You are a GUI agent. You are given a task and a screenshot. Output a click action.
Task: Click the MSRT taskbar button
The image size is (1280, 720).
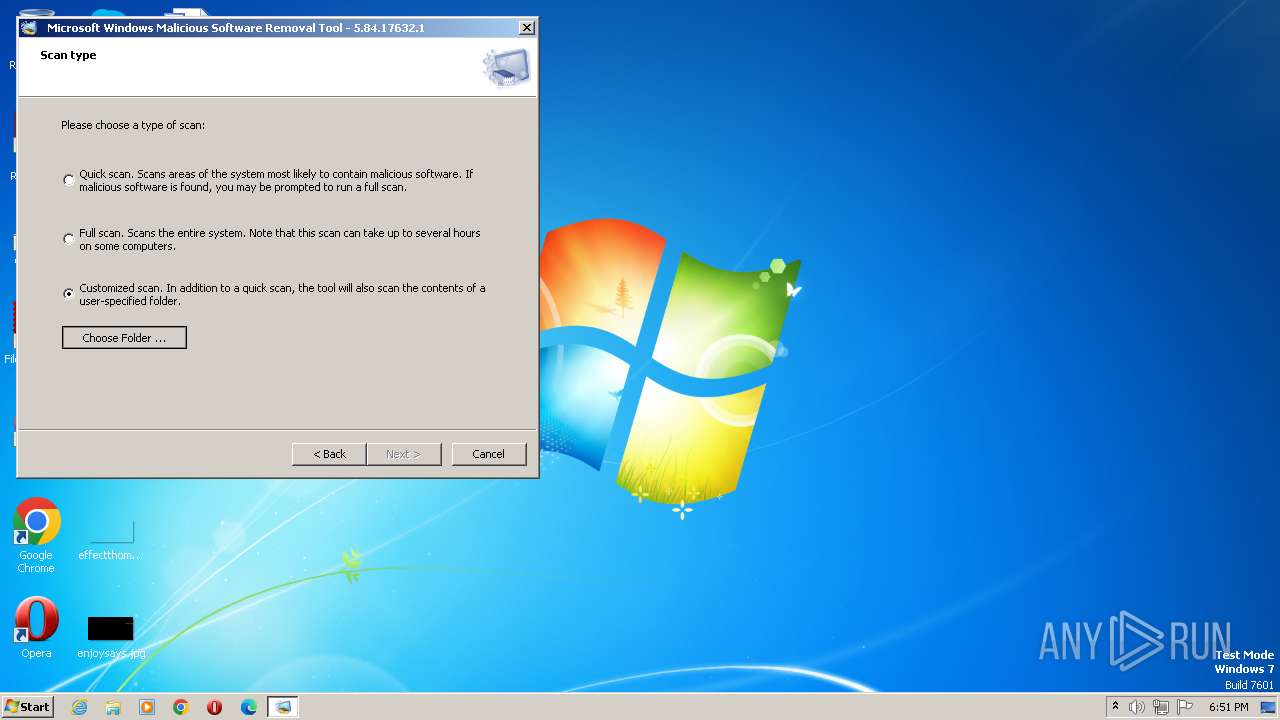(x=283, y=707)
